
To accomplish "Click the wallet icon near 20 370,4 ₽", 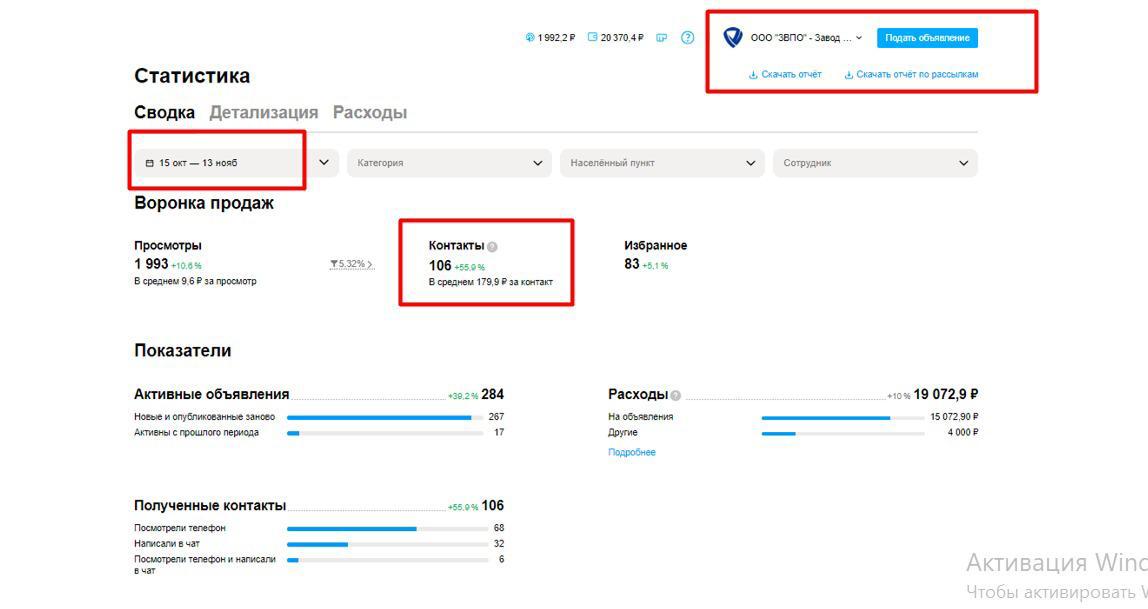I will (x=592, y=37).
